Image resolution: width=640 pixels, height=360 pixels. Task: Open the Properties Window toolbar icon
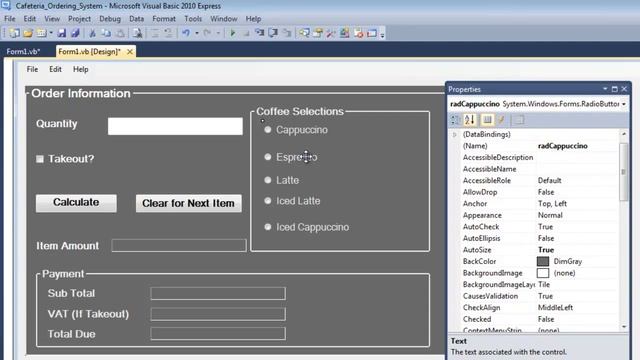(x=318, y=33)
